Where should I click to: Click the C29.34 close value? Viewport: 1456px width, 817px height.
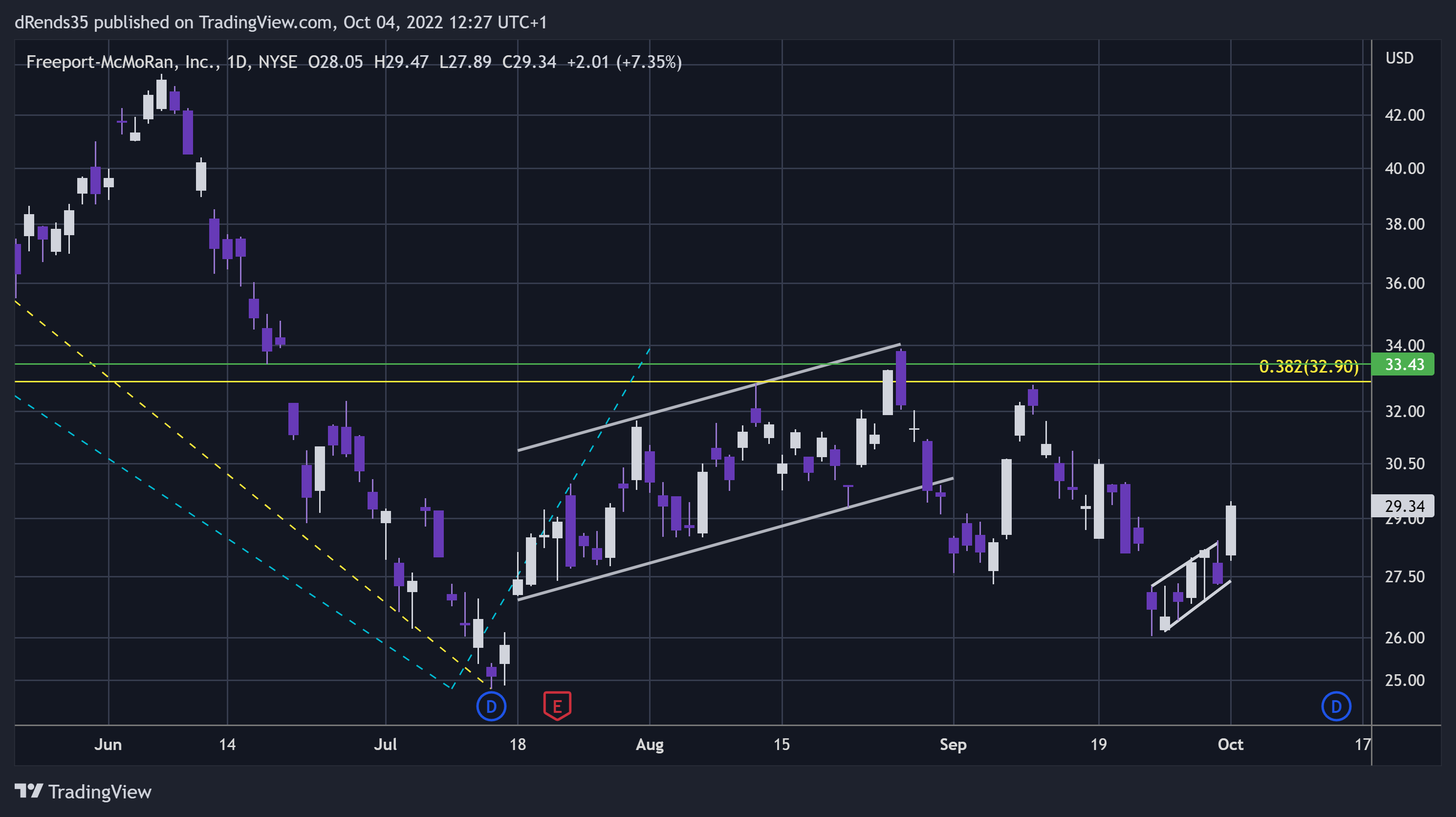tap(529, 62)
